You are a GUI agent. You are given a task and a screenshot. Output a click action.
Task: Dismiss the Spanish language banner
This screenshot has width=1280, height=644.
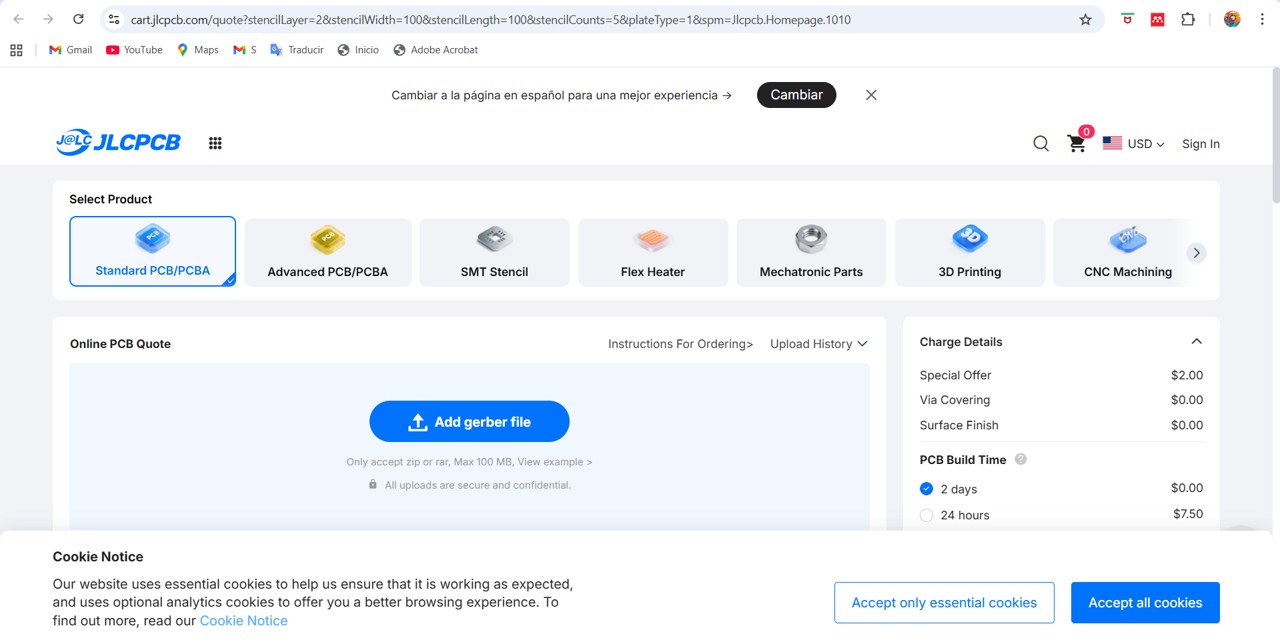tap(871, 95)
